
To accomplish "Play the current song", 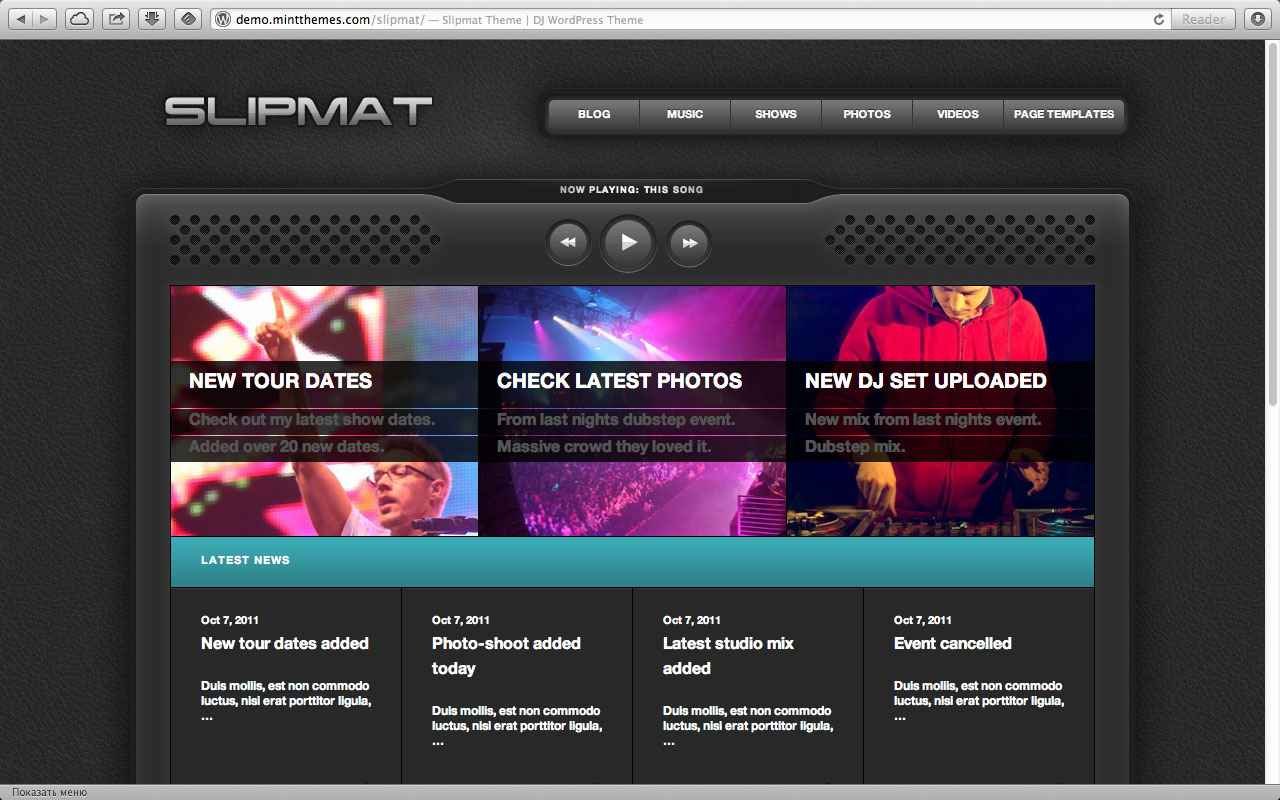I will (x=628, y=243).
